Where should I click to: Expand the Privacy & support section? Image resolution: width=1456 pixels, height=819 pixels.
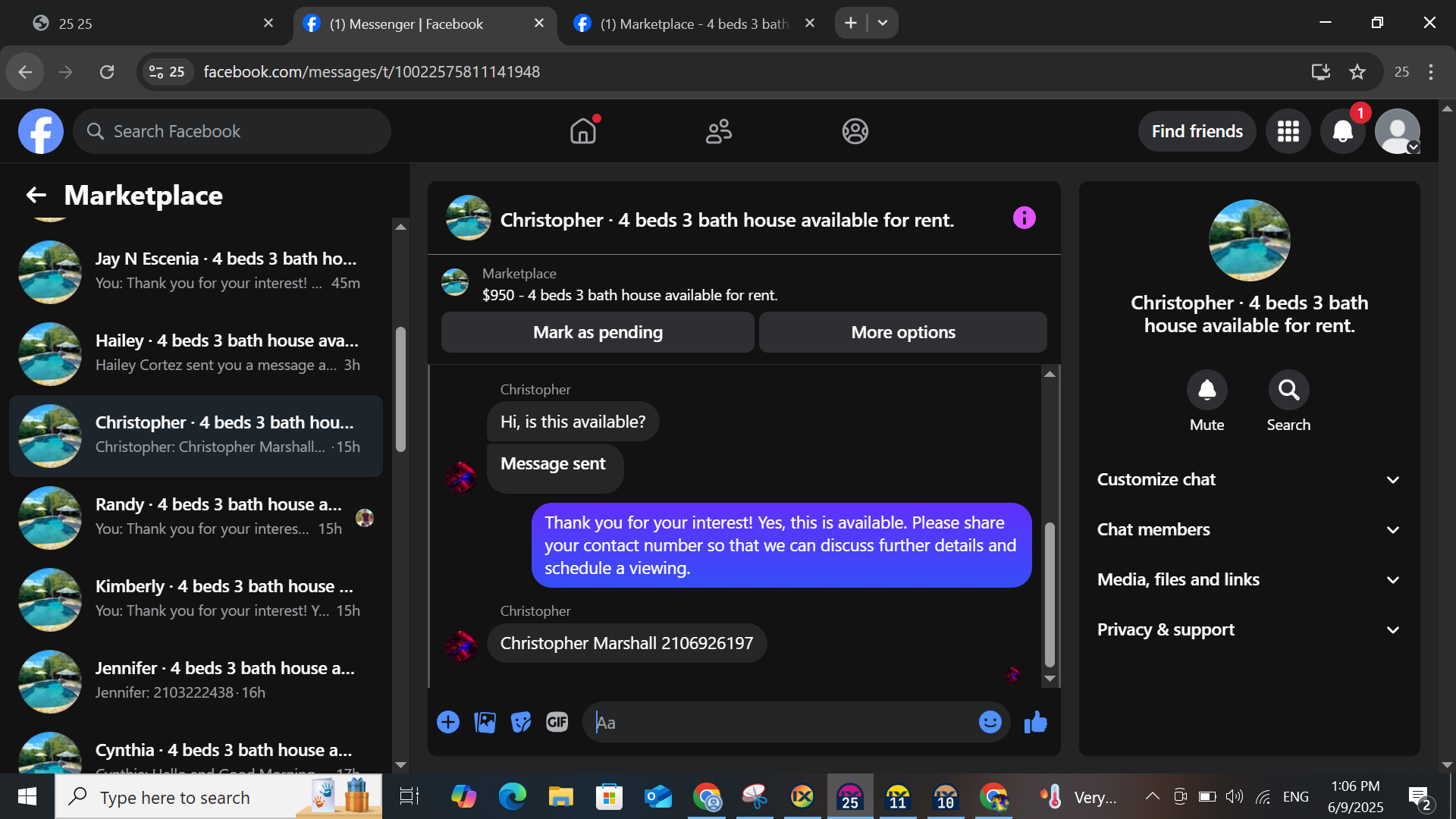[x=1249, y=629]
